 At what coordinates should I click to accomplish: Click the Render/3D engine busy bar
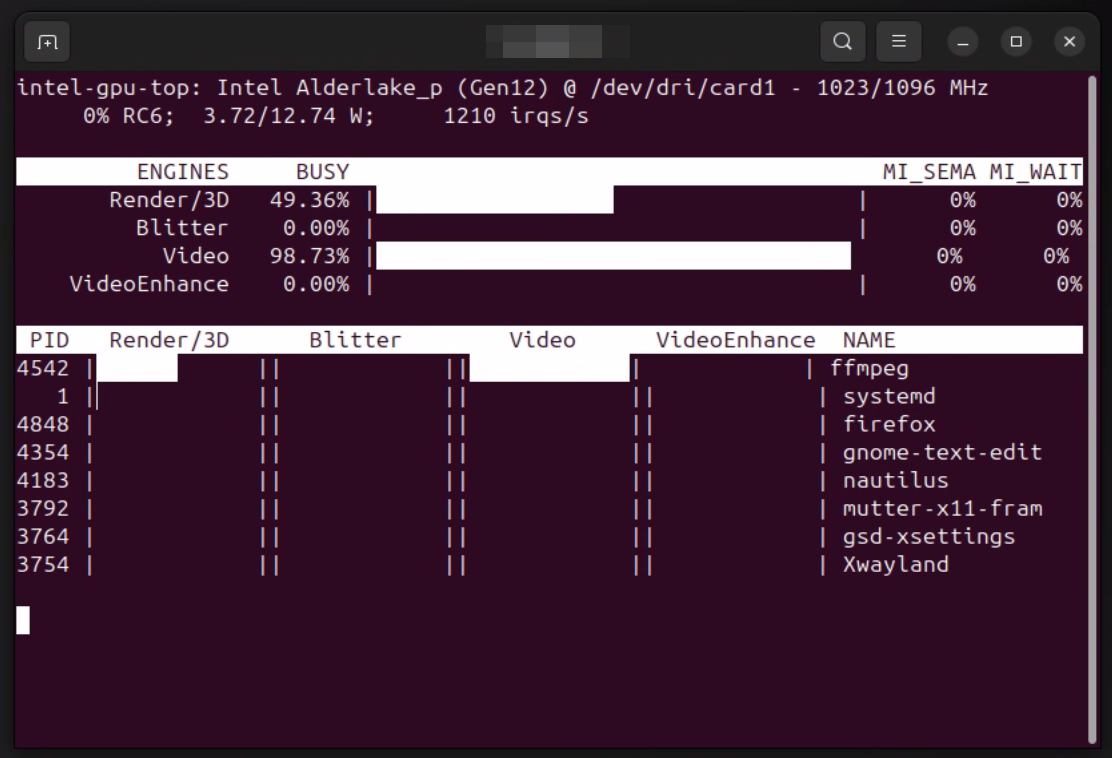tap(494, 200)
